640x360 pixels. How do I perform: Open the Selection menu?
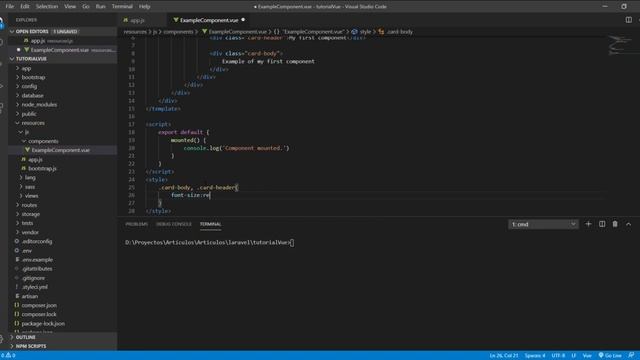pyautogui.click(x=47, y=7)
